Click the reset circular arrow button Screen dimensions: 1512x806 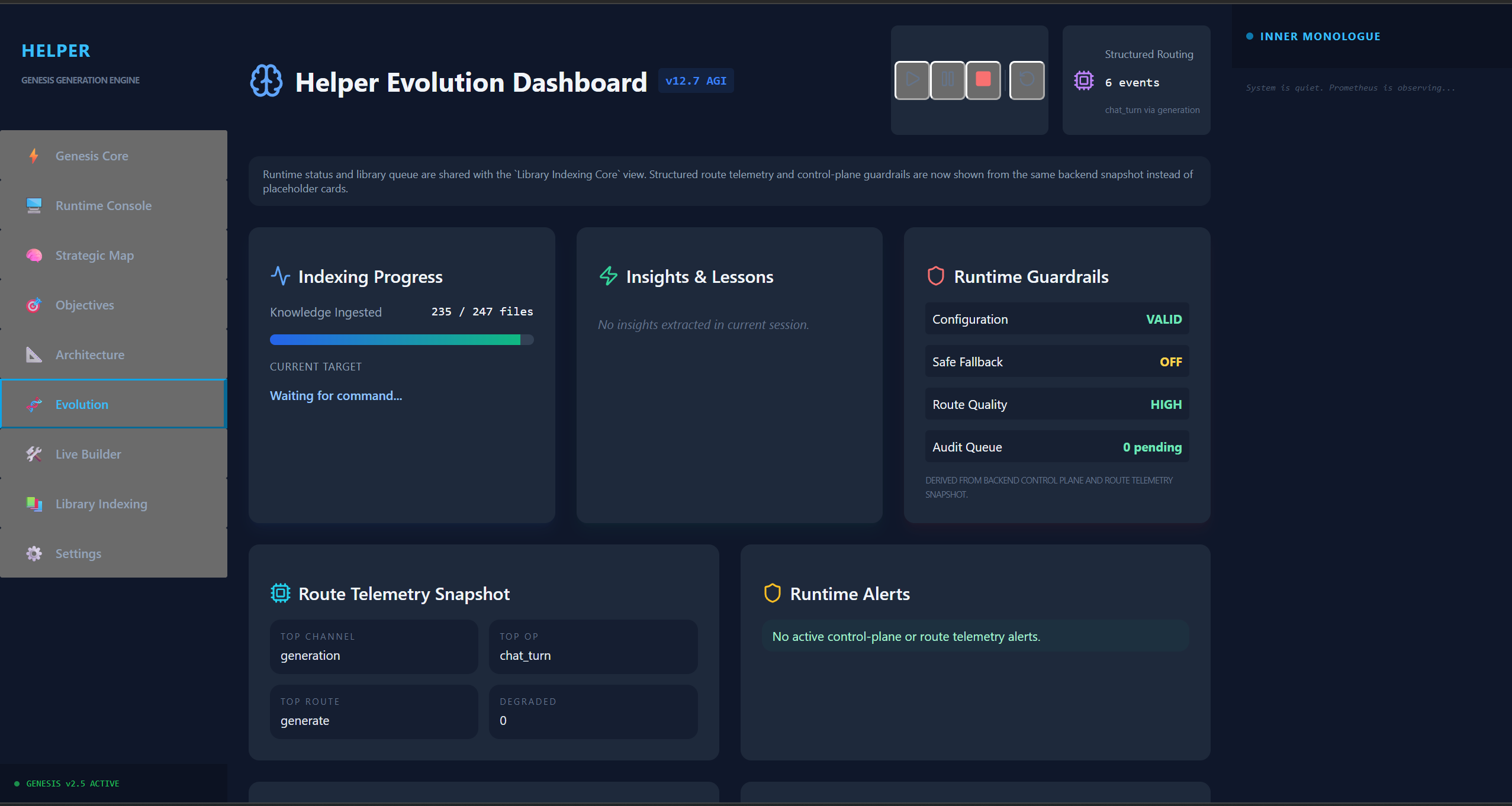point(1027,80)
